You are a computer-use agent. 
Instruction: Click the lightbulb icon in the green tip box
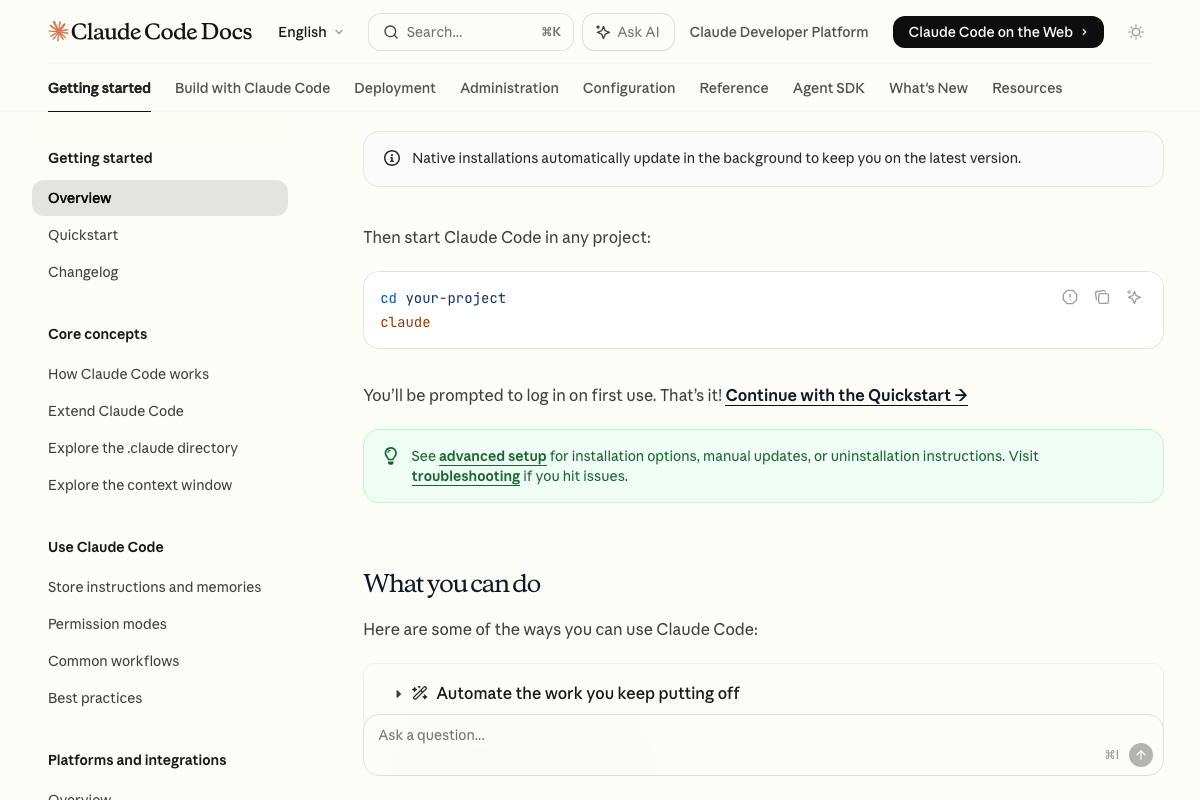pyautogui.click(x=391, y=456)
